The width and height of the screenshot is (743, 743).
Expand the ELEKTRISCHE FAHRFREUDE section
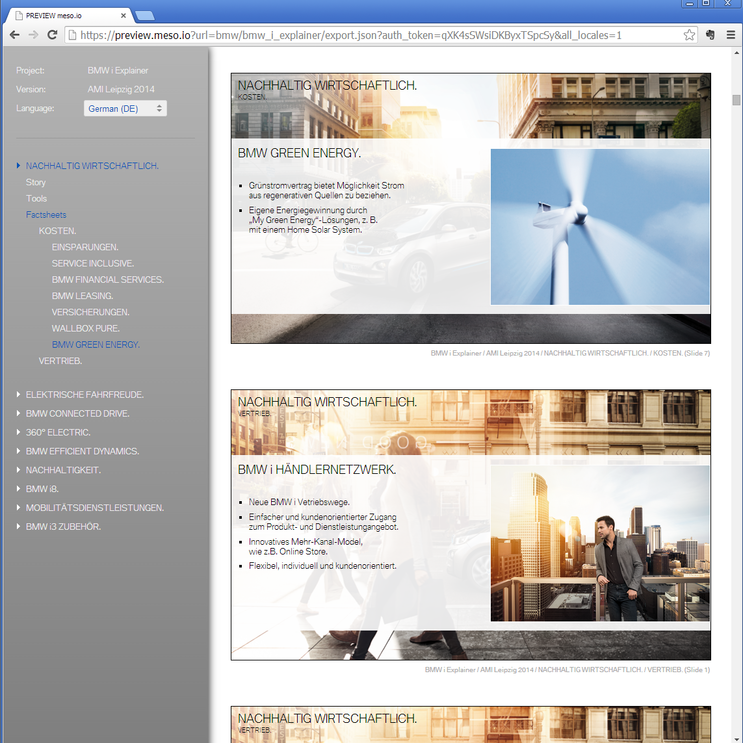click(84, 394)
